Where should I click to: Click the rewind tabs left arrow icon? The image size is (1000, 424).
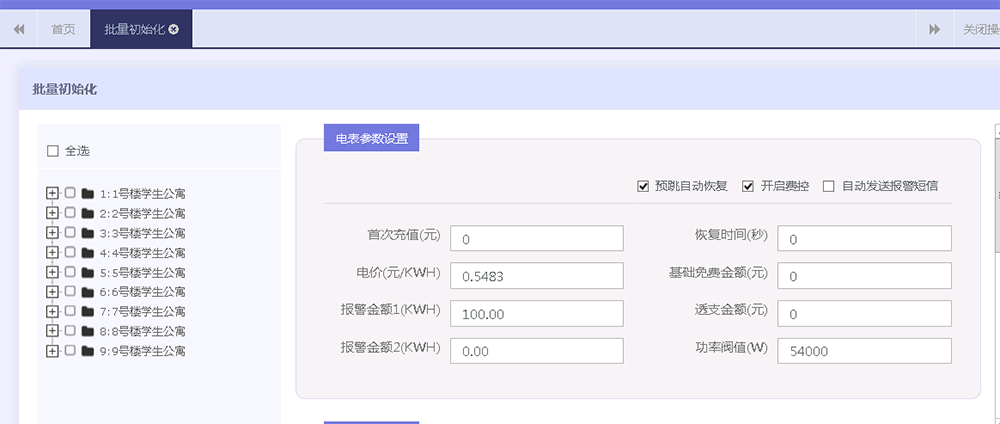click(19, 30)
